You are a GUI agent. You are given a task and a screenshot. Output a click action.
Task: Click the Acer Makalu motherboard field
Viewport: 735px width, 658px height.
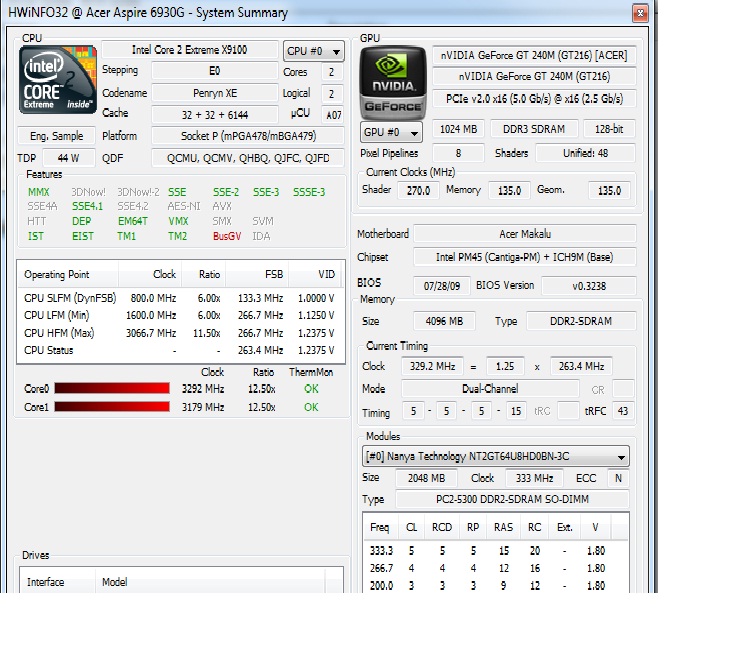[525, 234]
